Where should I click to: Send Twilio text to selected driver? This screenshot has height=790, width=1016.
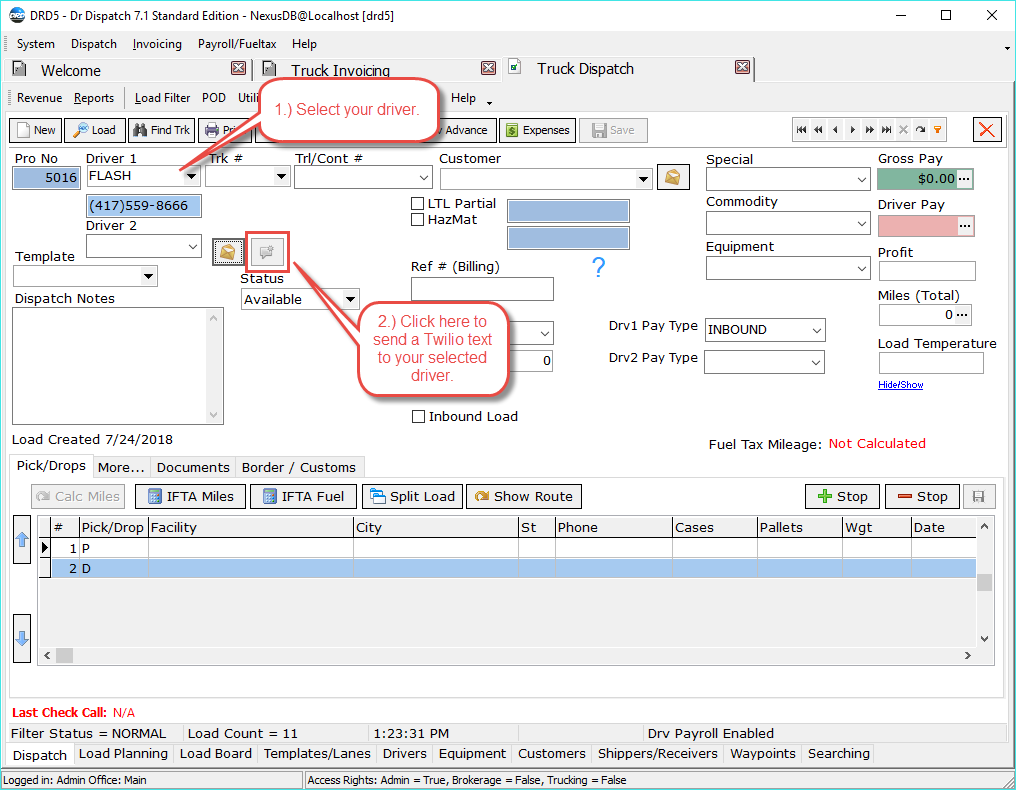267,251
